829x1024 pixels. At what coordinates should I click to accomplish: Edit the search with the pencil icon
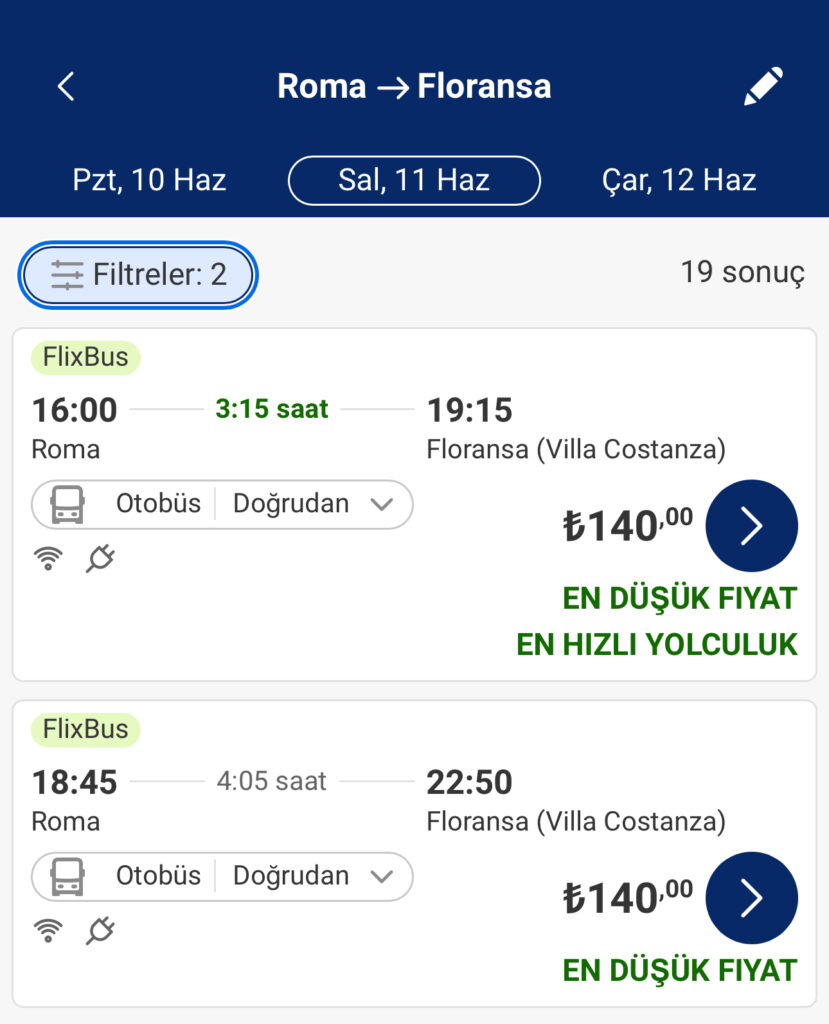763,86
